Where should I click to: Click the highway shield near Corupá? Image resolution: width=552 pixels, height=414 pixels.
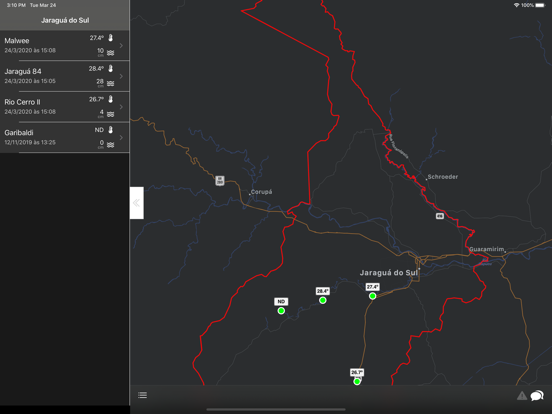[x=220, y=181]
